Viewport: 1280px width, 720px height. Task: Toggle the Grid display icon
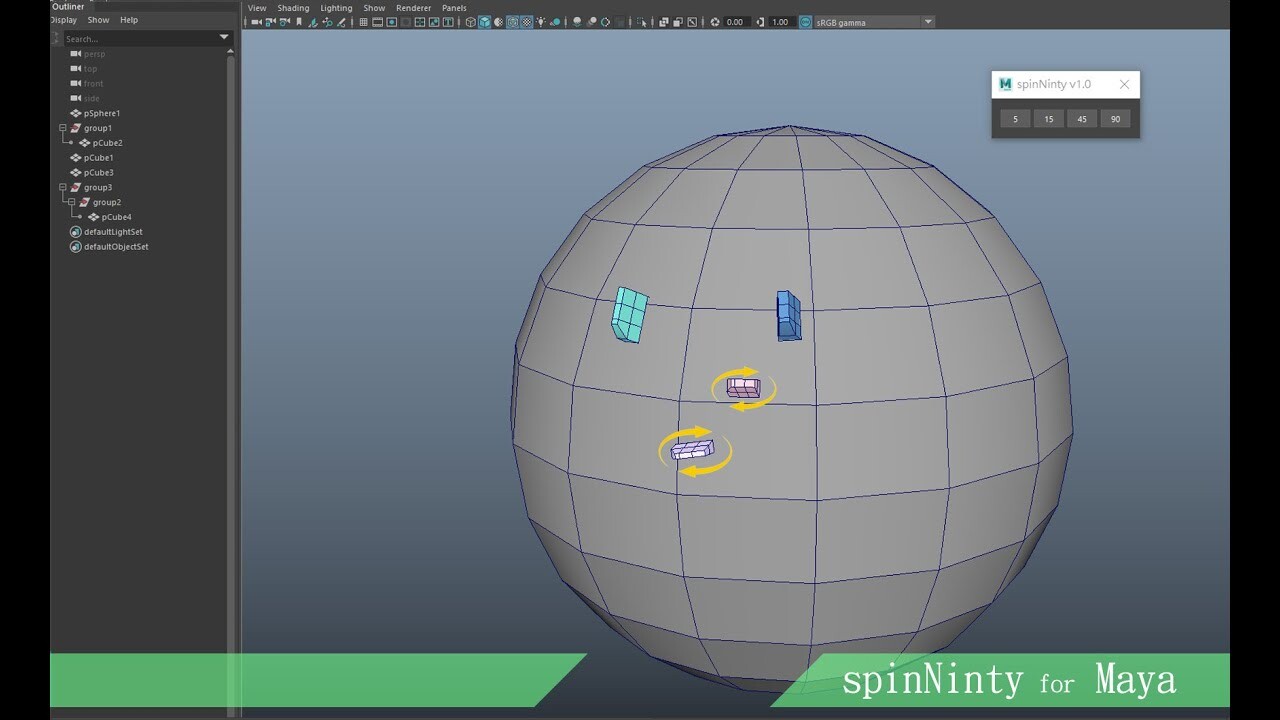tap(364, 21)
